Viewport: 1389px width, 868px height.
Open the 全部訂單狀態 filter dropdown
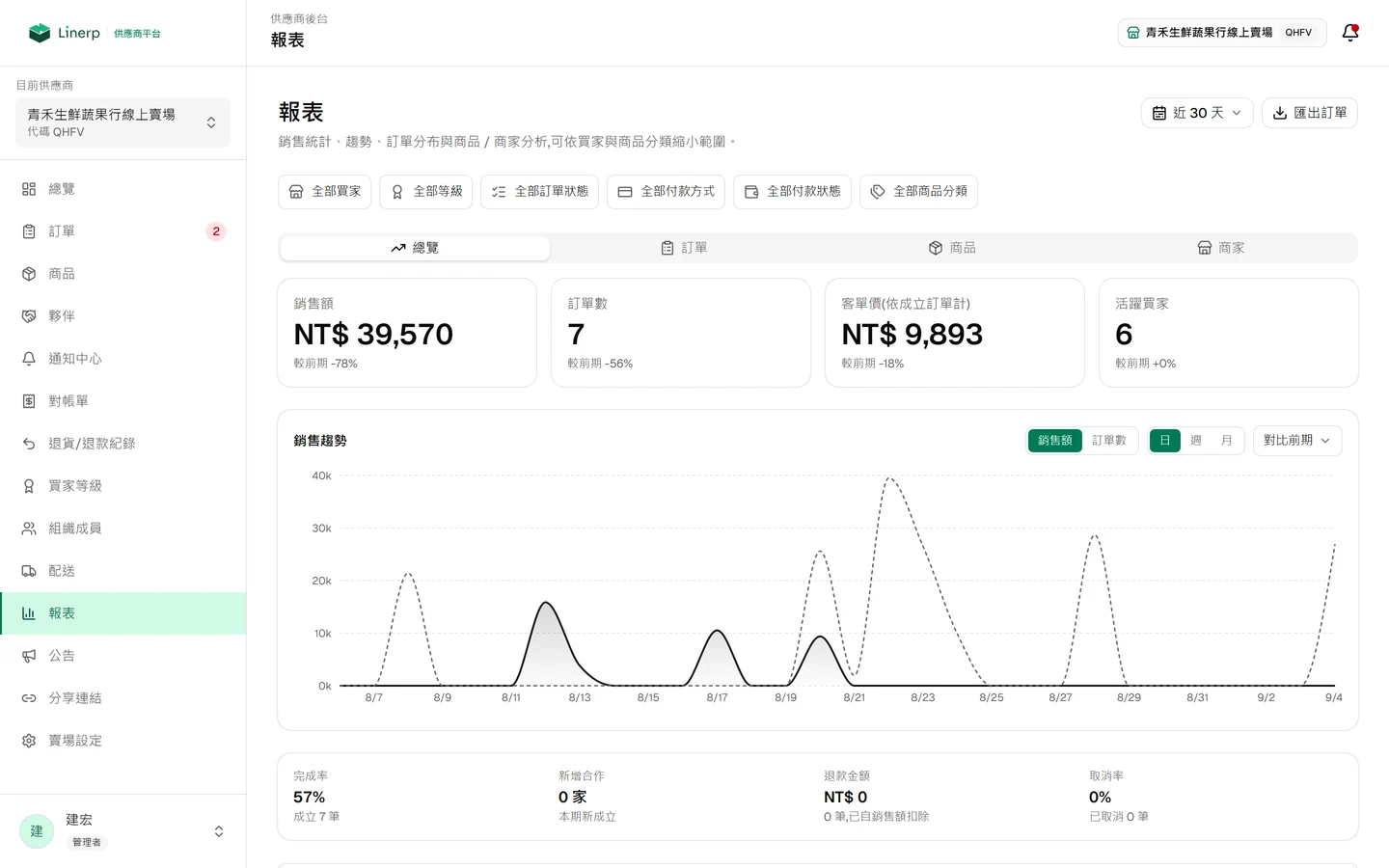point(539,192)
